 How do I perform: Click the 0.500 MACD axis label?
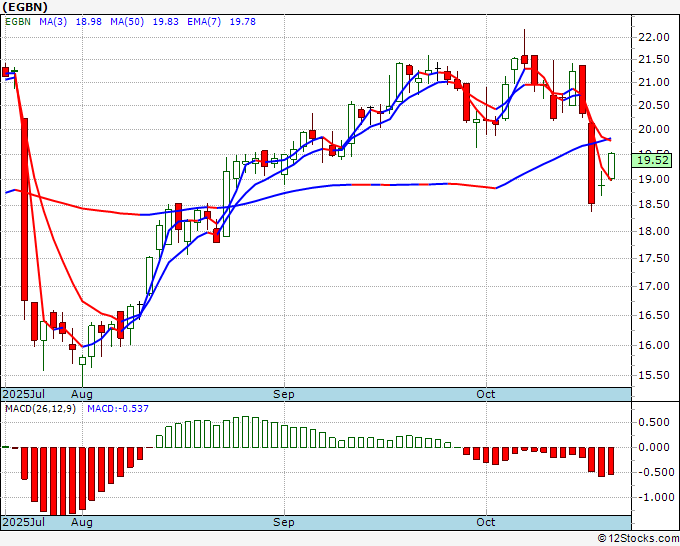click(x=654, y=423)
